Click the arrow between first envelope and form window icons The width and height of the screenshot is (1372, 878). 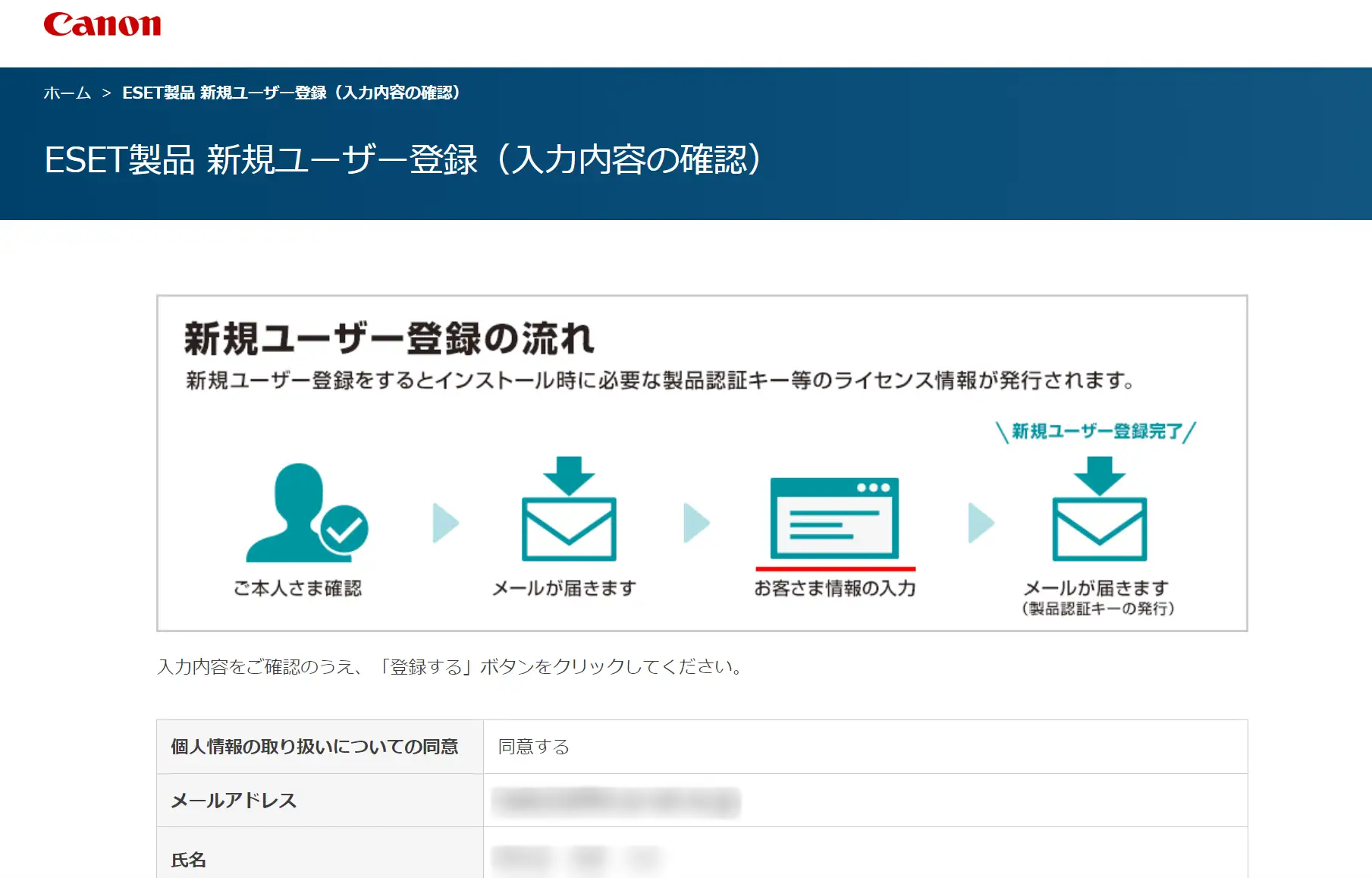[x=696, y=523]
